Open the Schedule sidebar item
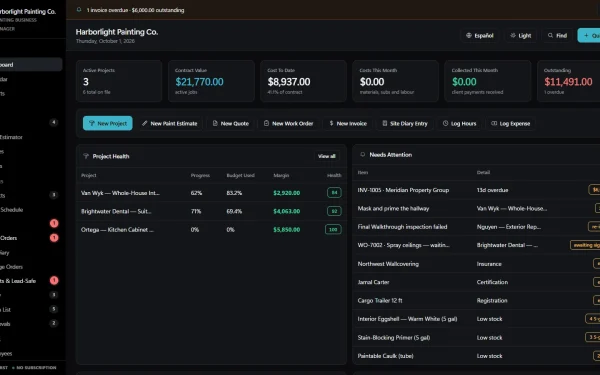The height and width of the screenshot is (375, 600). click(31, 210)
